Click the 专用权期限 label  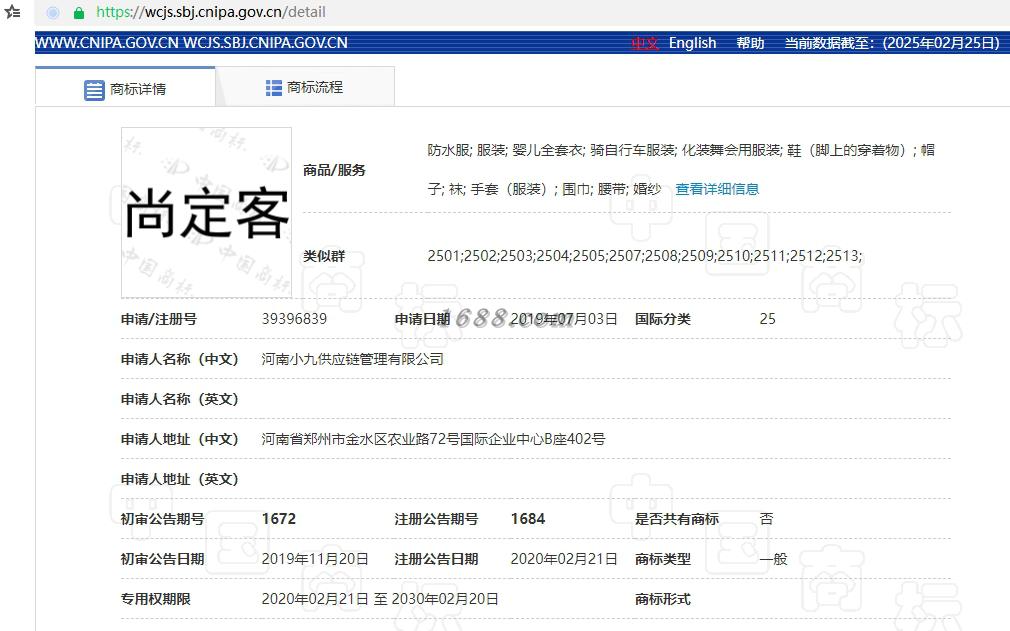click(156, 599)
